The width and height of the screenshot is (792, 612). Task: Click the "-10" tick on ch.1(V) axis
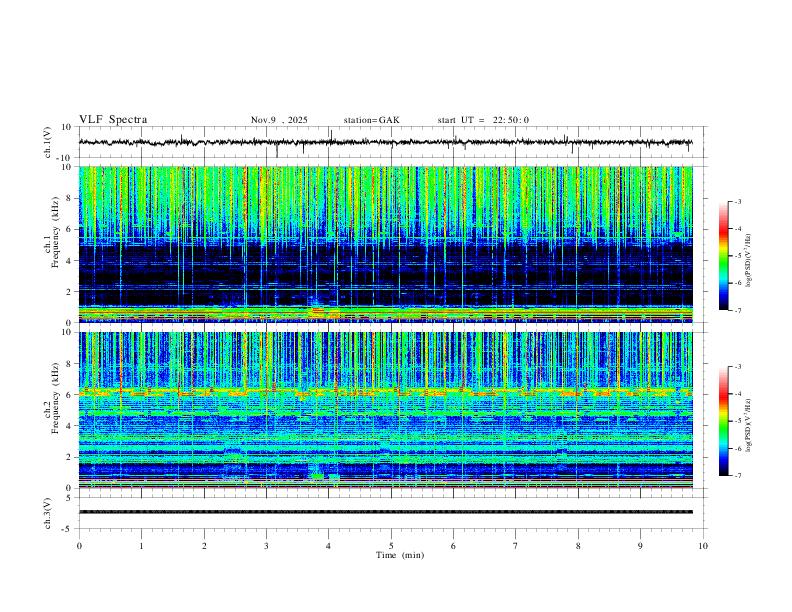point(65,158)
